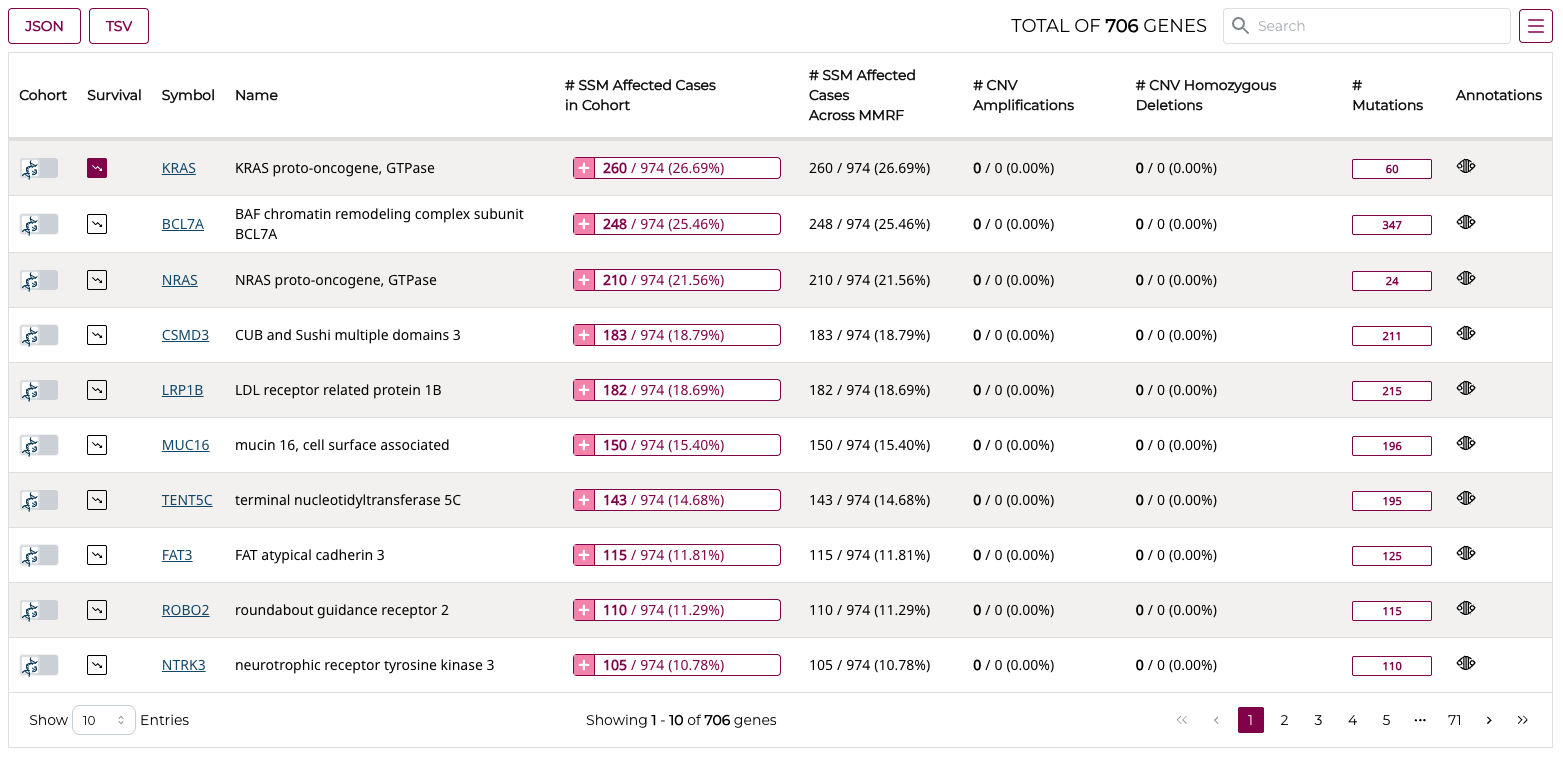Screen dimensions: 1563x757
Task: Open the TENT5C gene symbol link
Action: [187, 500]
